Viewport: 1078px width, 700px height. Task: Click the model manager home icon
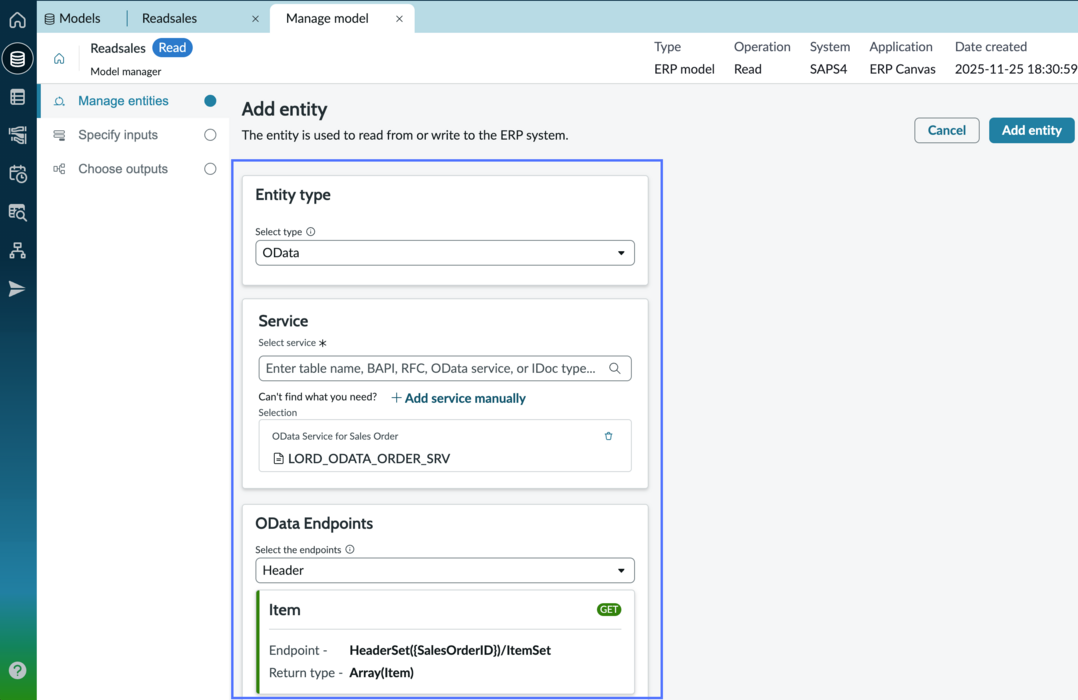(x=59, y=58)
